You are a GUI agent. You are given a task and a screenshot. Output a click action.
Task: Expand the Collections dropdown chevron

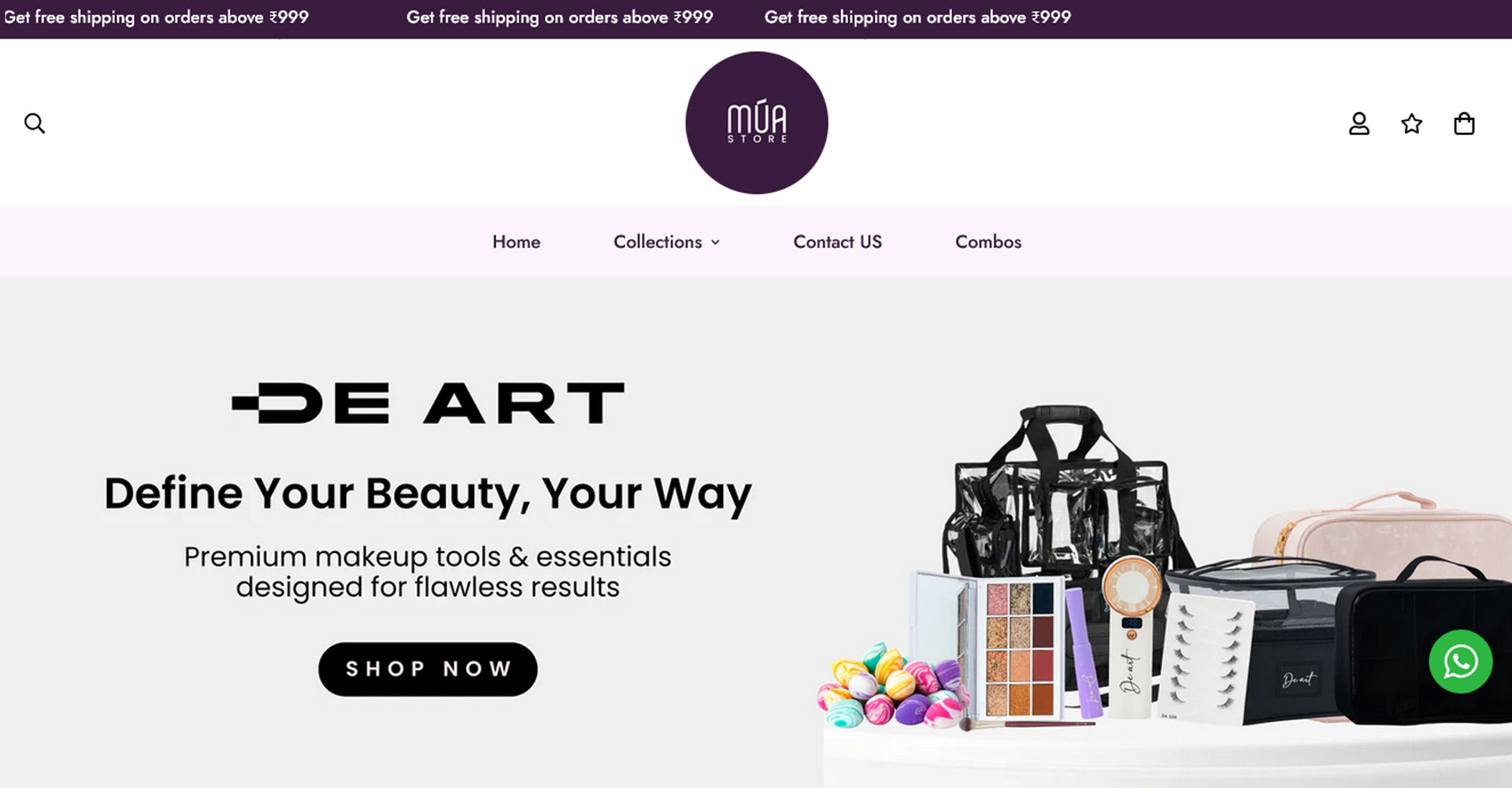[x=715, y=243]
